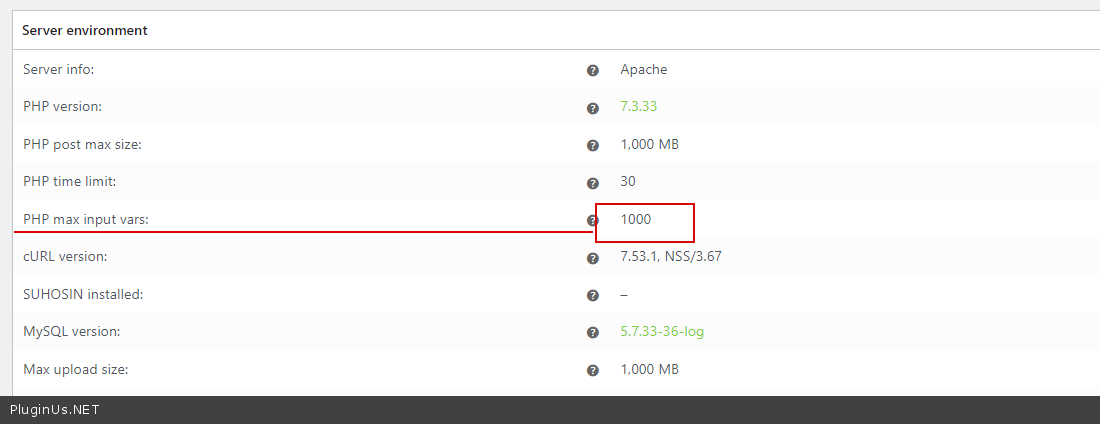Screen dimensions: 1100x424
Task: Click the help icon beside Server info
Action: pos(593,70)
